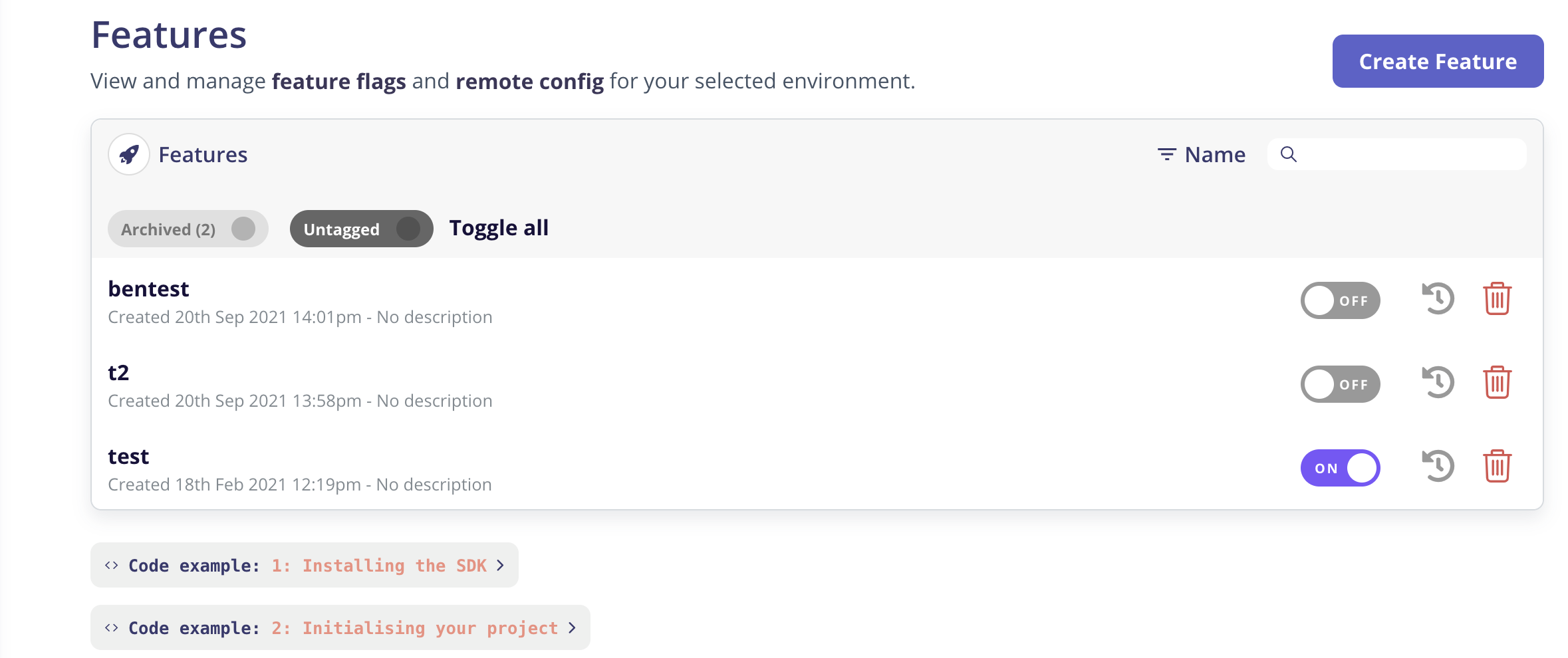Image resolution: width=1568 pixels, height=658 pixels.
Task: Click the search magnifier icon
Action: pyautogui.click(x=1290, y=155)
